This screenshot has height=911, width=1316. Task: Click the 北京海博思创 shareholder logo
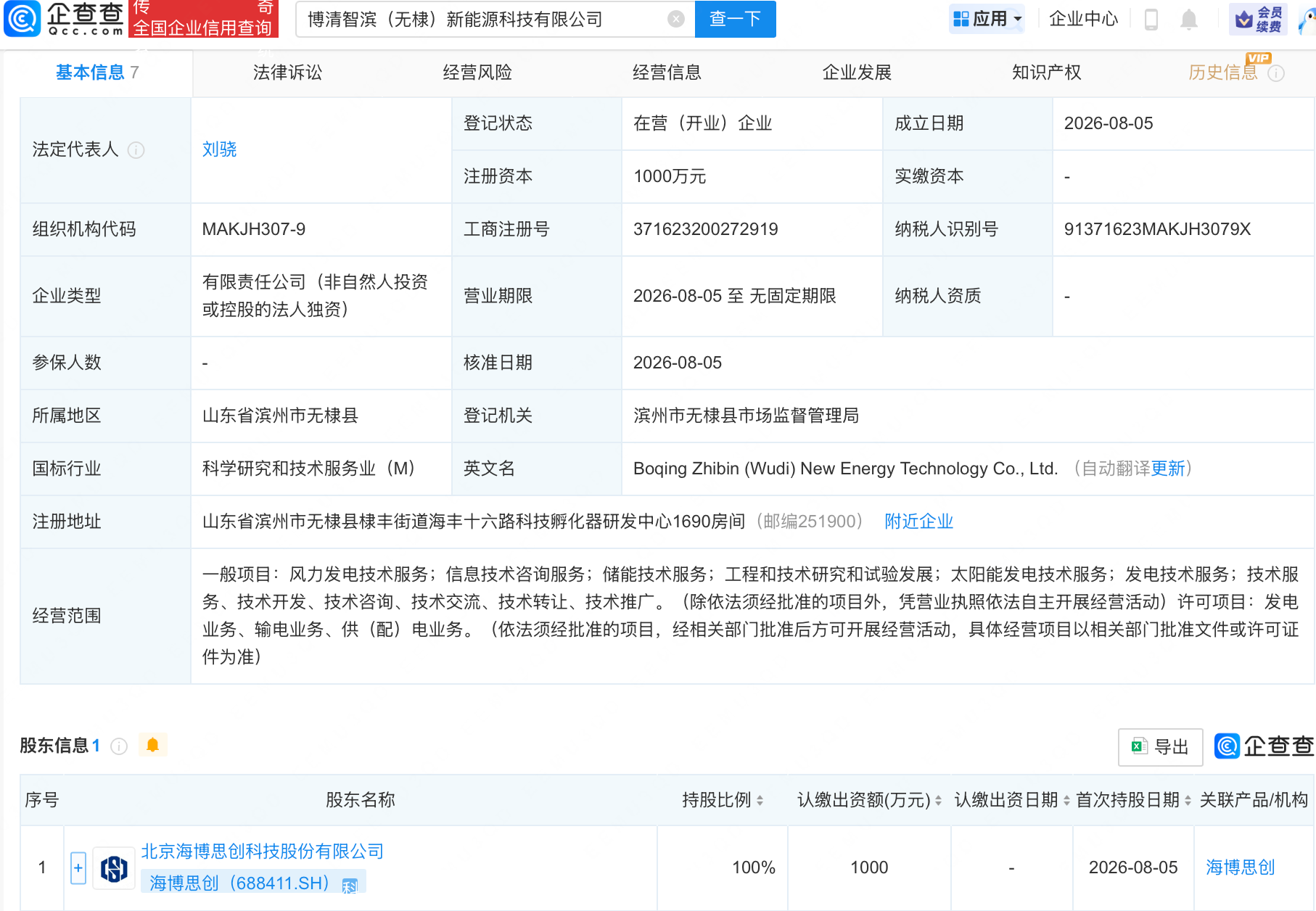114,868
